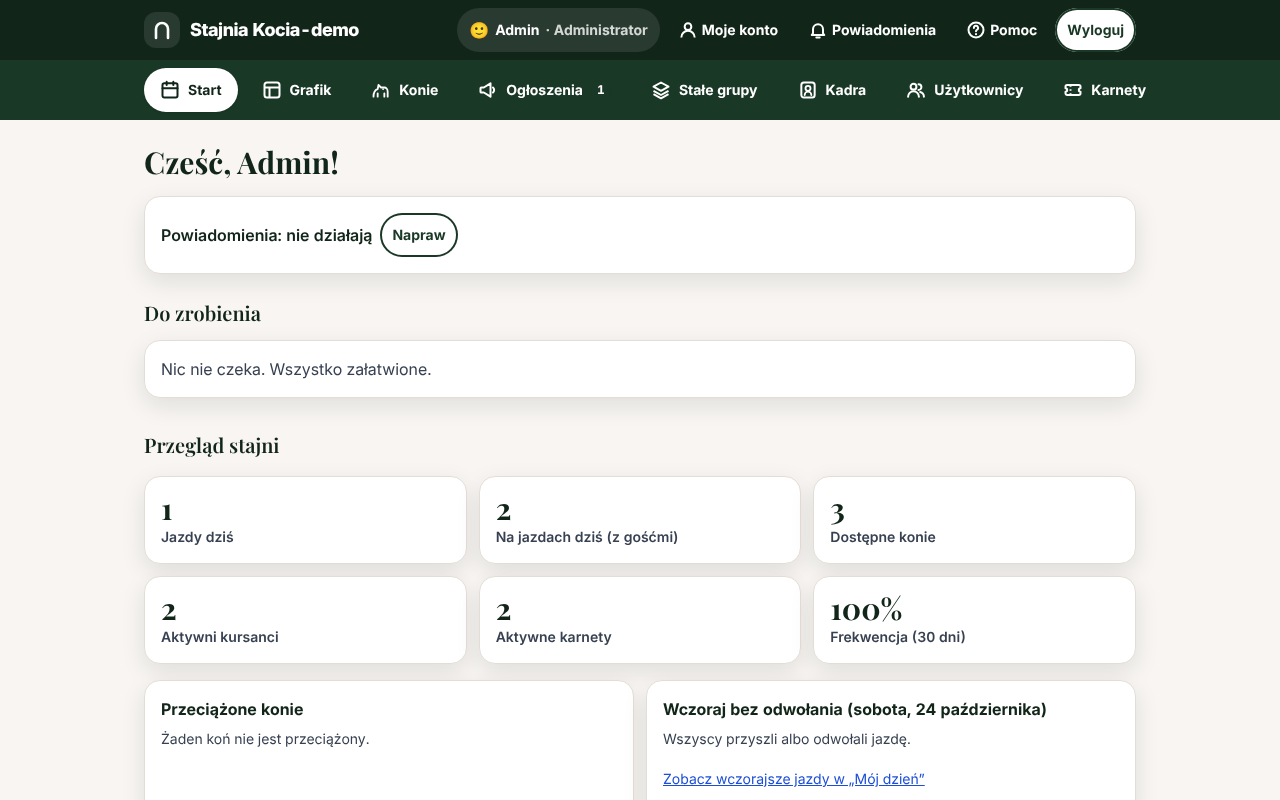Click the "Przeciążone konie" card title
This screenshot has height=800, width=1280.
232,709
